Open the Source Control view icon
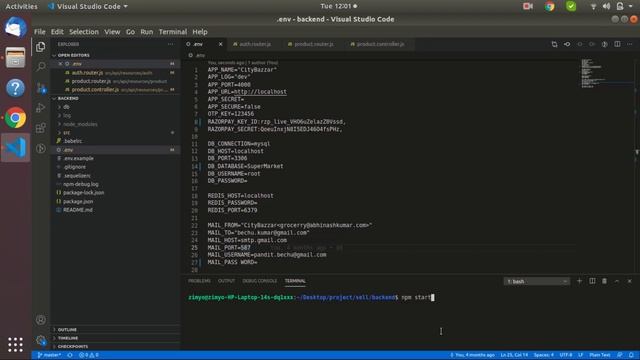This screenshot has height=360, width=640. 41,87
